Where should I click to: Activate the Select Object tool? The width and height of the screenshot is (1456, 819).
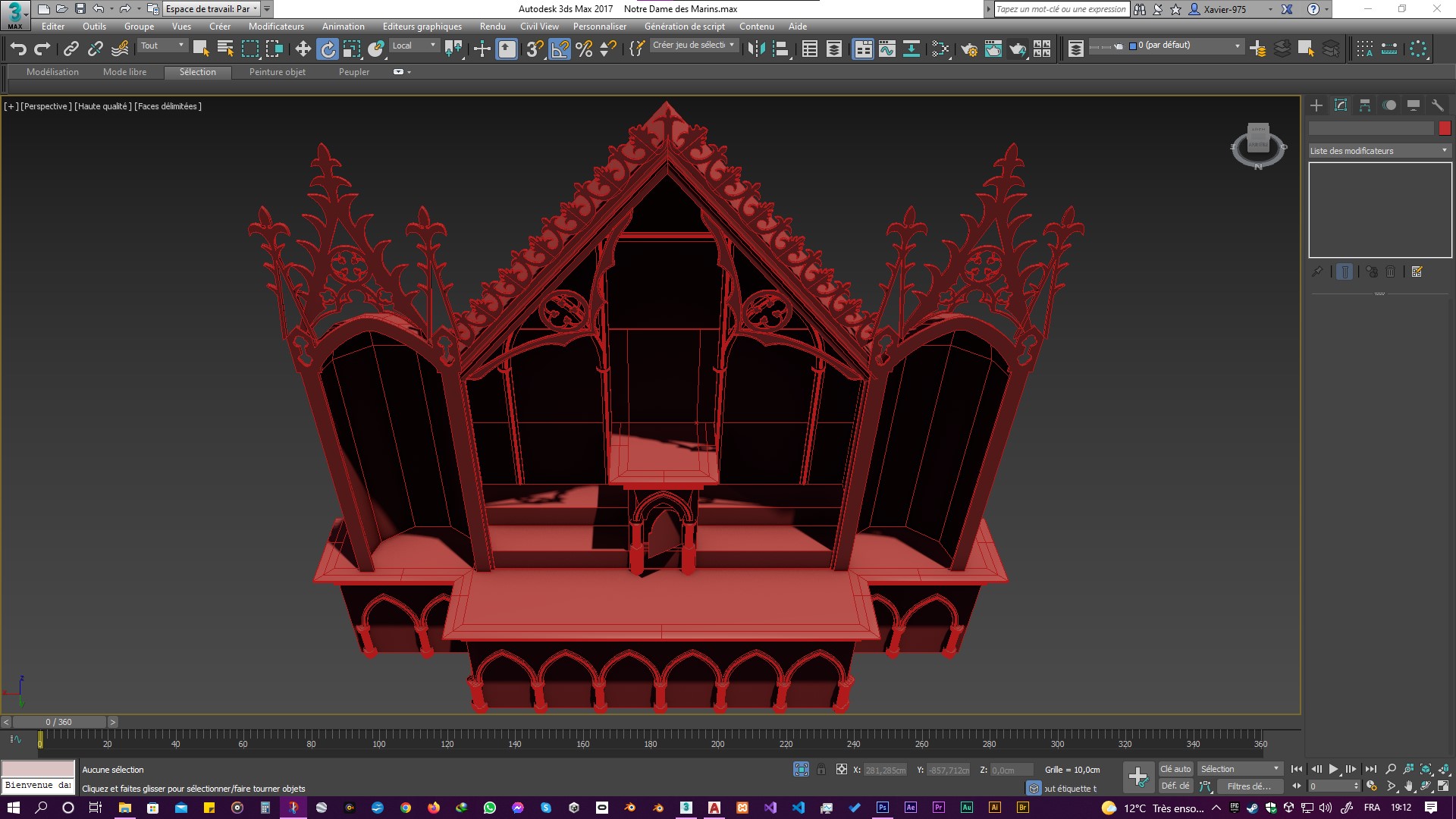(x=201, y=49)
